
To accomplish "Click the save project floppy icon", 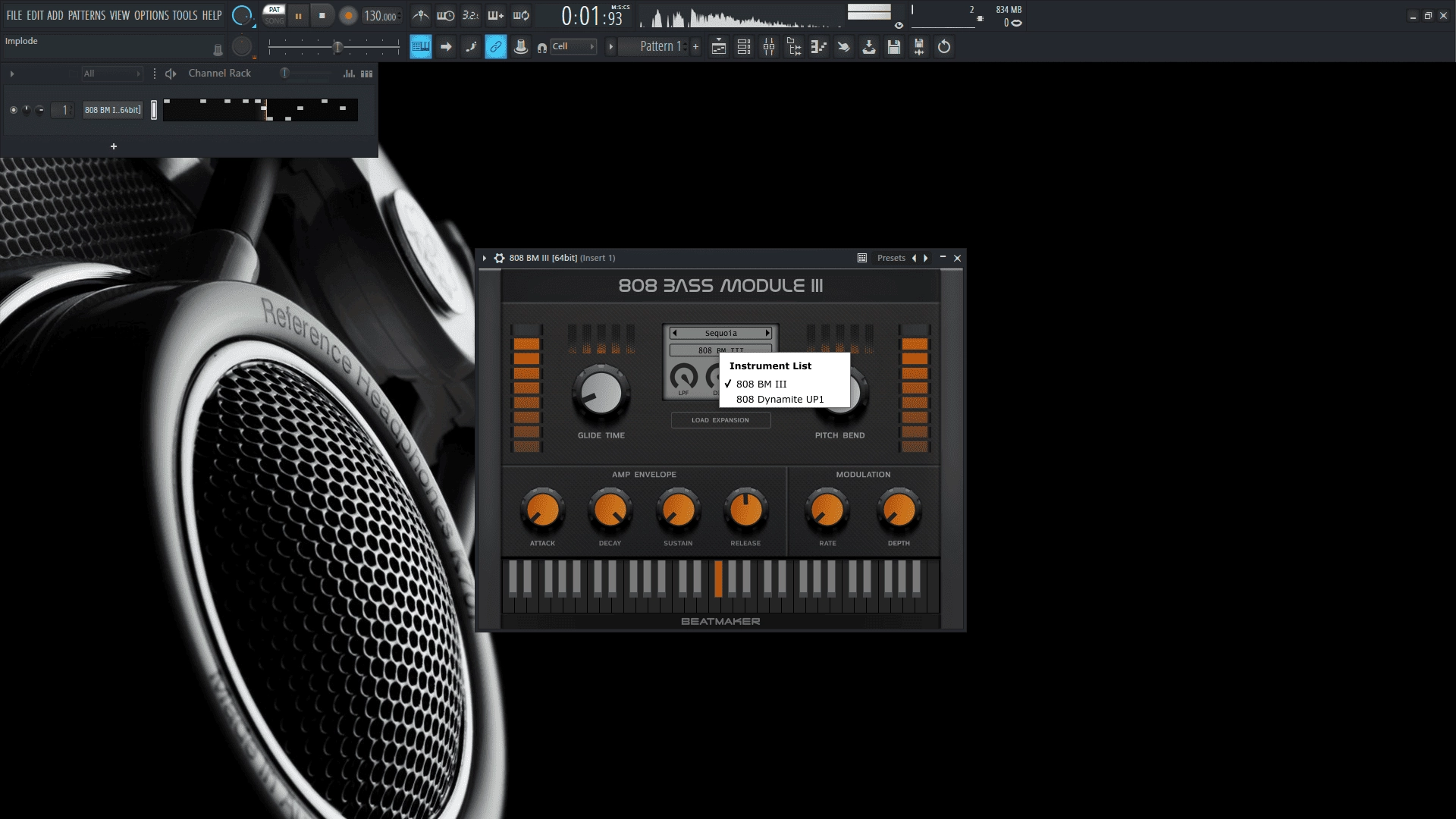I will (894, 47).
